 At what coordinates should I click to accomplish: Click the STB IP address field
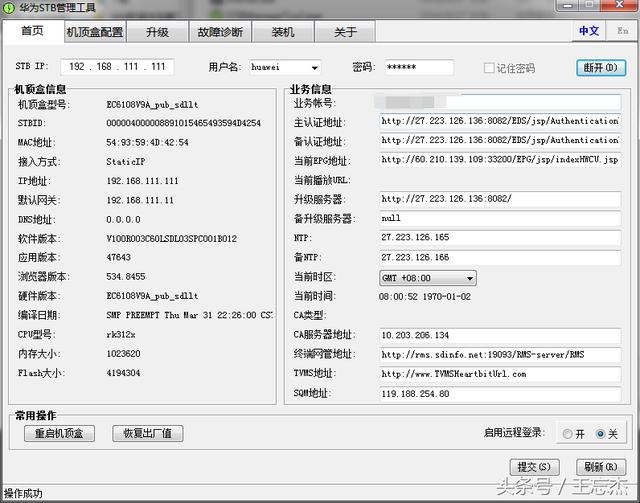117,67
